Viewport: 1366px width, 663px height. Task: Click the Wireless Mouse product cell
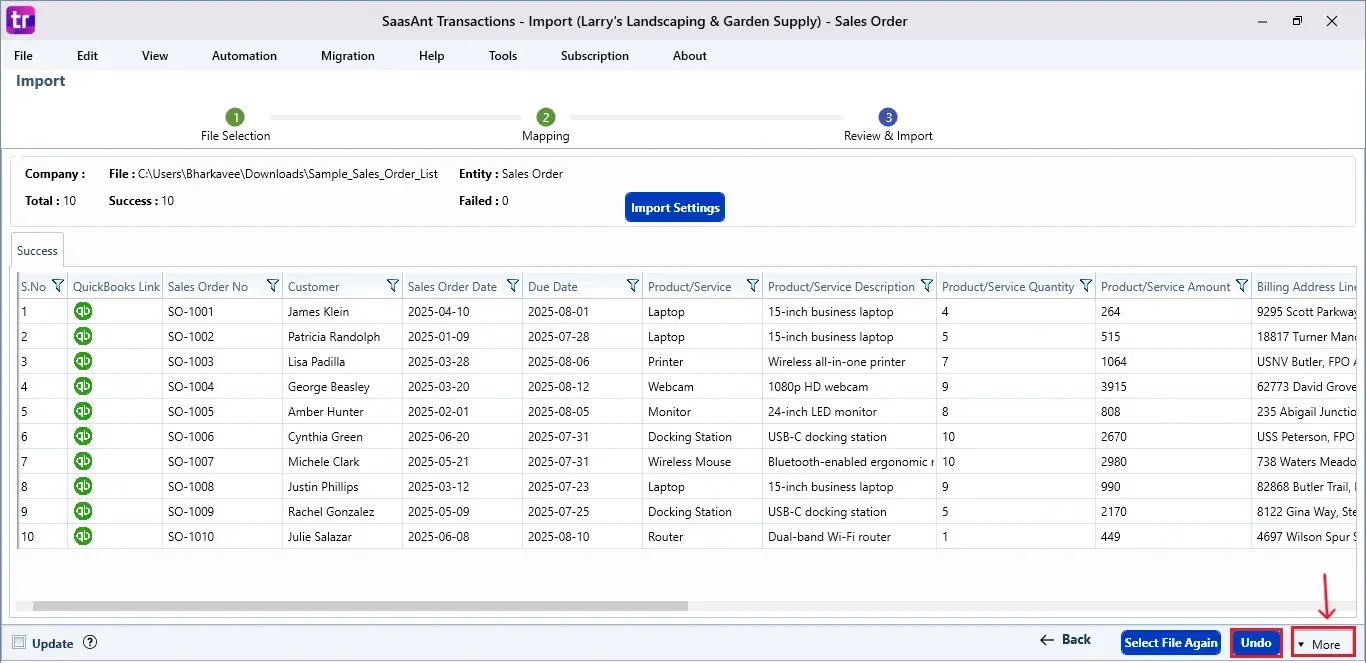702,462
